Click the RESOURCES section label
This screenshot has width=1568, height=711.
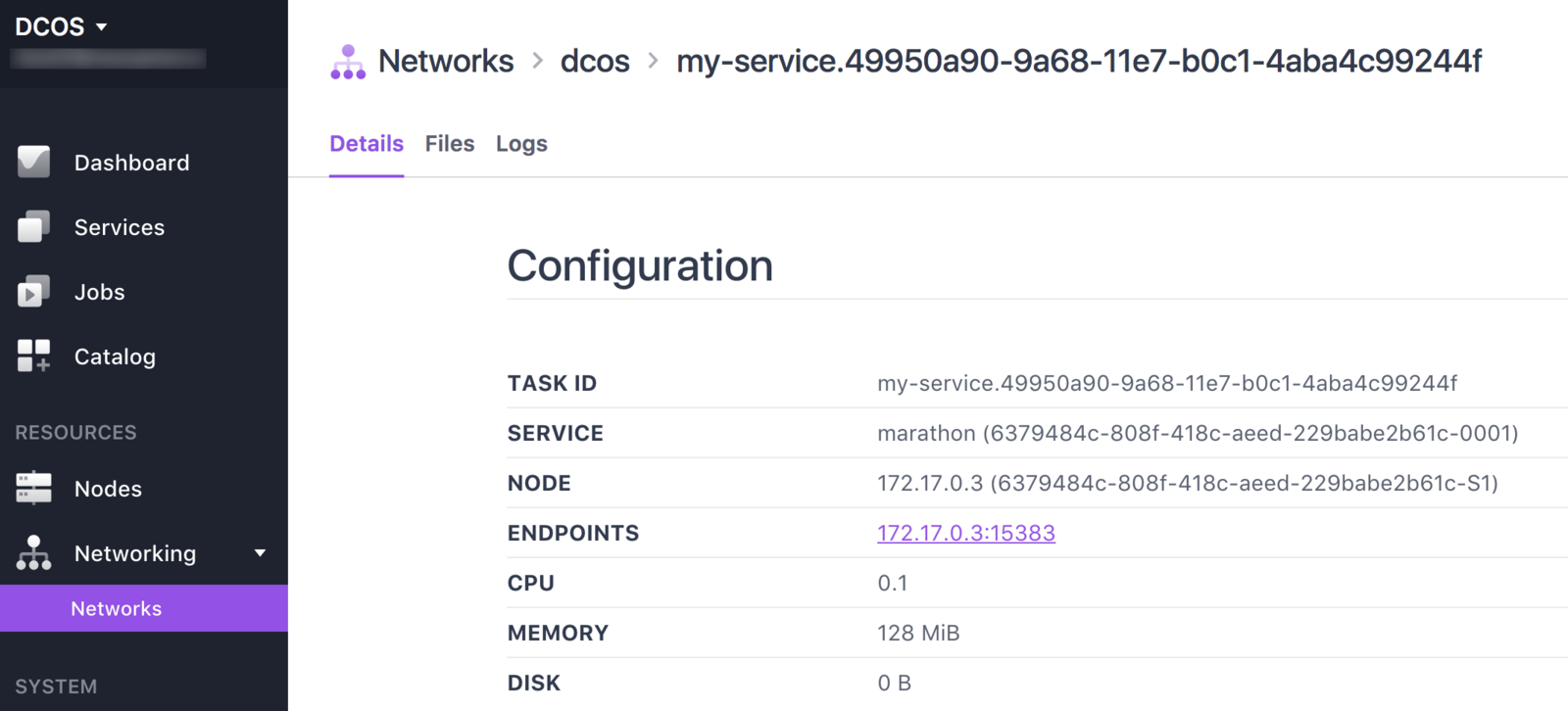(x=75, y=432)
